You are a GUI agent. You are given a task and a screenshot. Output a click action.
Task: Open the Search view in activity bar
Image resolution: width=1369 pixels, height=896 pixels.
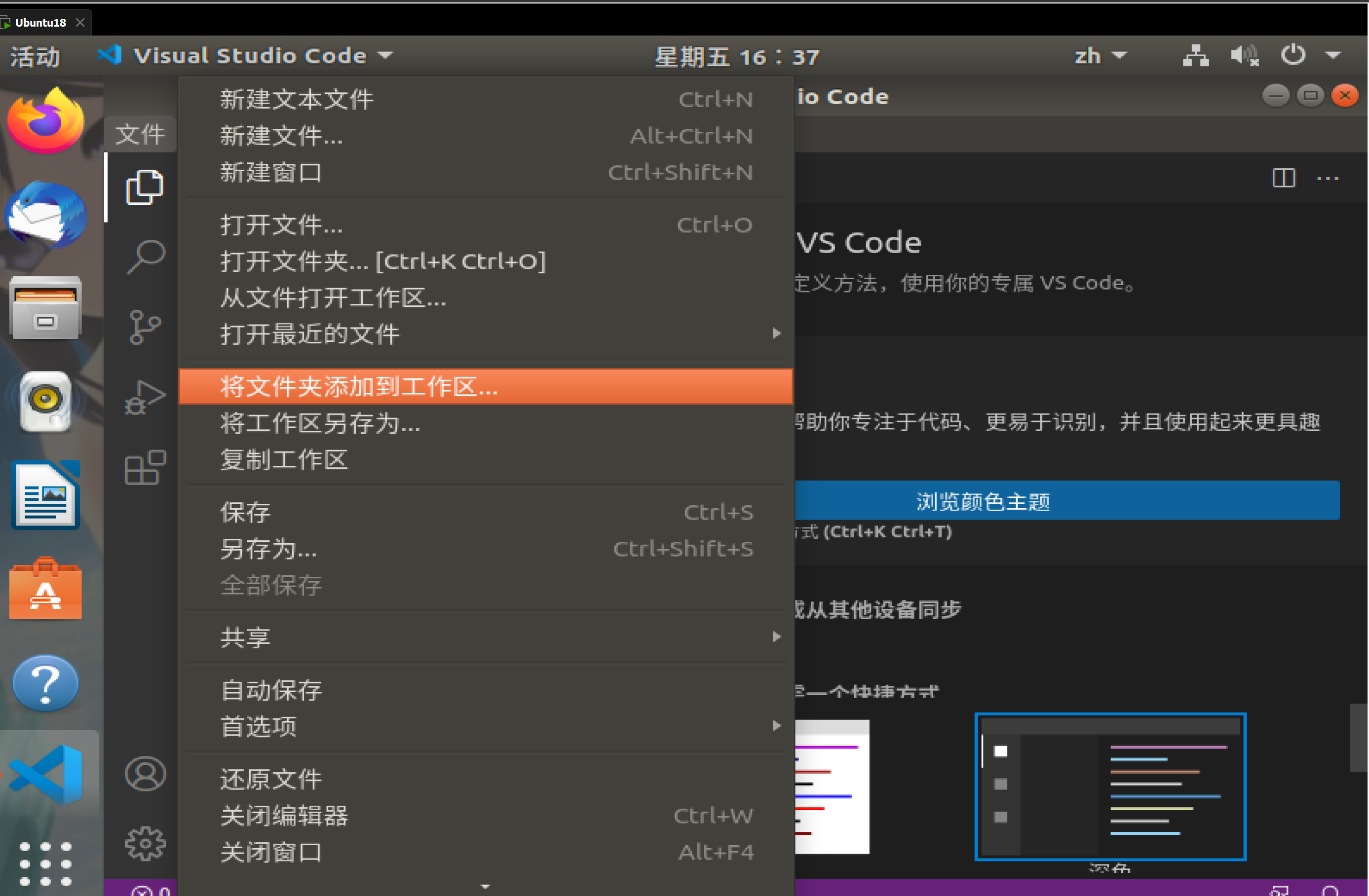pos(145,257)
